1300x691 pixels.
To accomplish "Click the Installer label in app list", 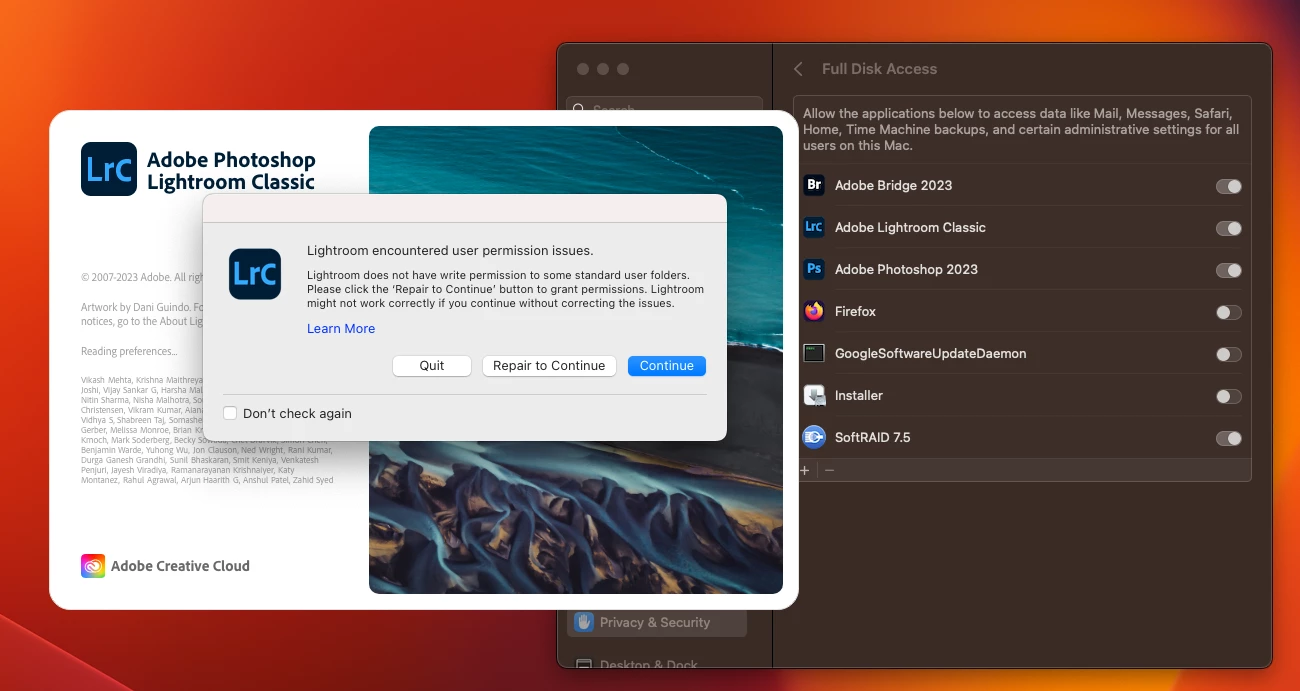I will (859, 395).
